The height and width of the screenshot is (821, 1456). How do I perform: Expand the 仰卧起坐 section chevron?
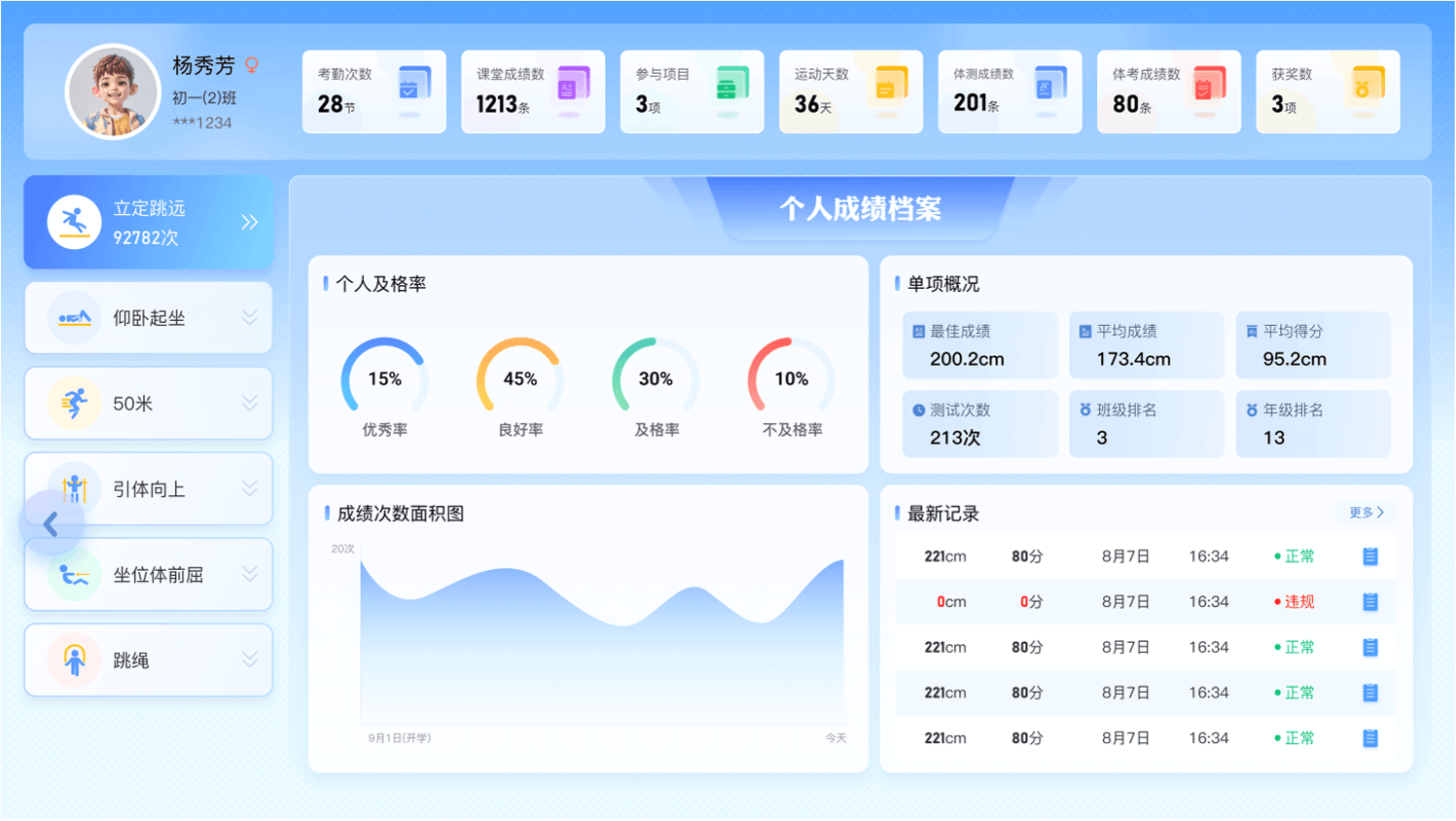point(249,318)
